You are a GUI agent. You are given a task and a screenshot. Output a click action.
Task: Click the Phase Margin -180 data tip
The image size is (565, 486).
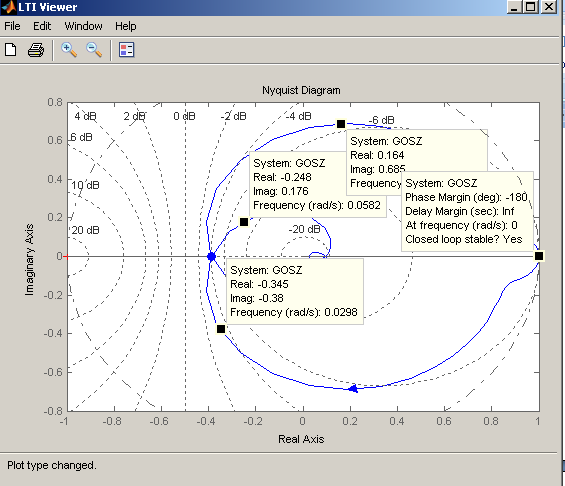click(467, 211)
